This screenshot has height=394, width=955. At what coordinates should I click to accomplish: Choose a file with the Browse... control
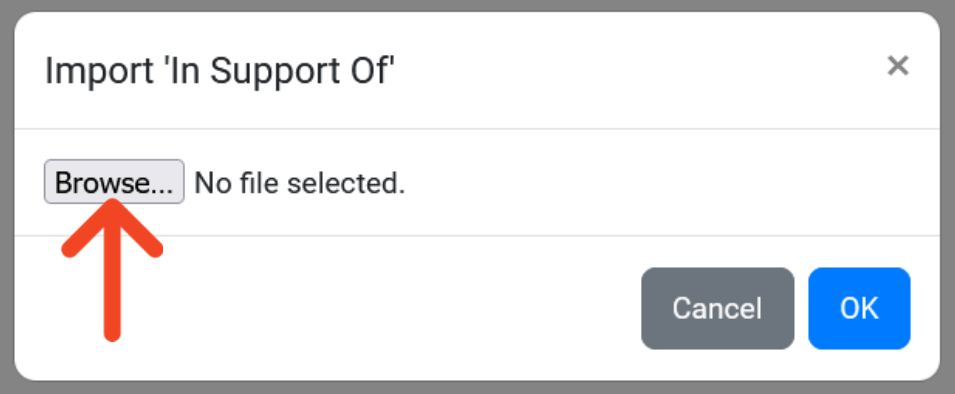(x=114, y=181)
